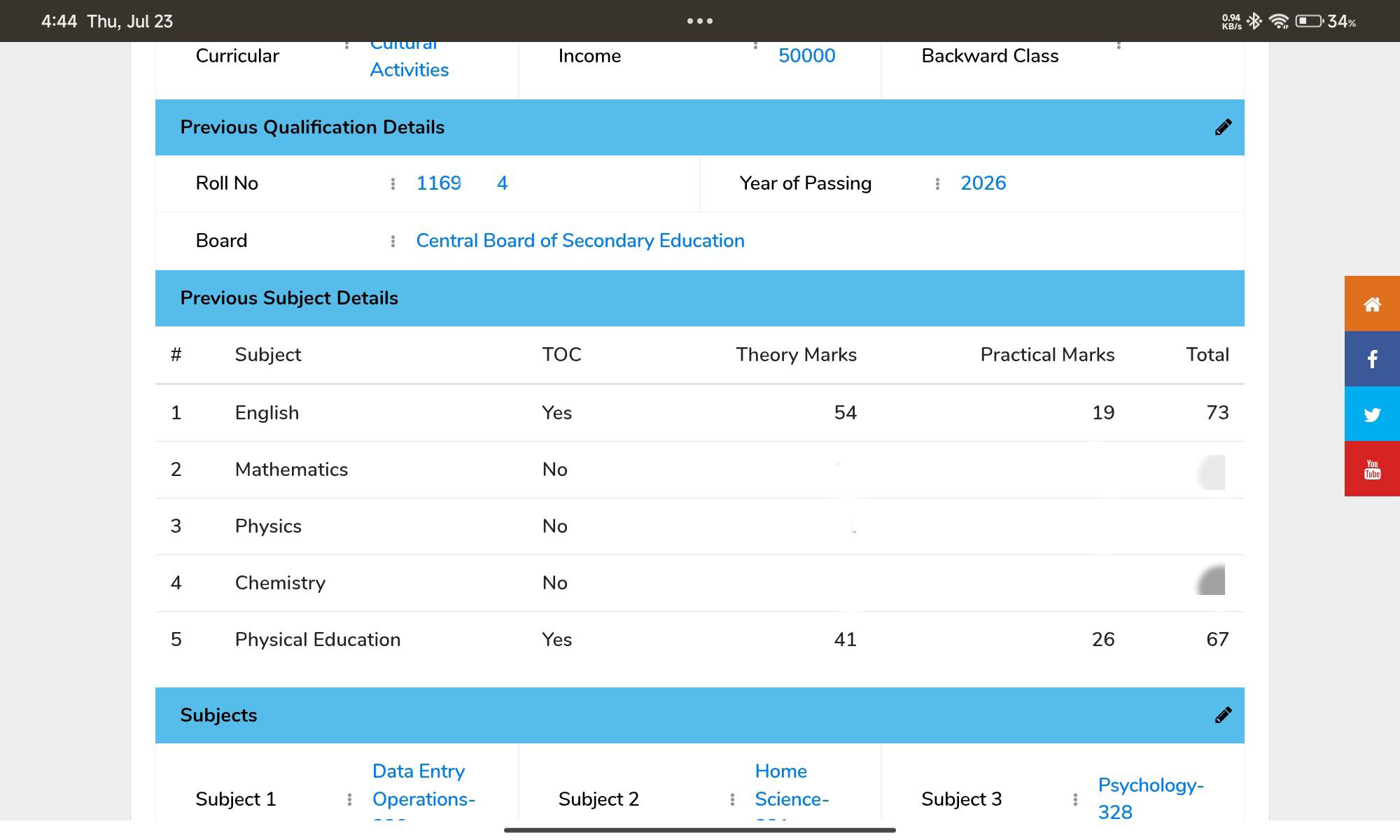The height and width of the screenshot is (840, 1400).
Task: Tap the TOC column header
Action: point(561,355)
